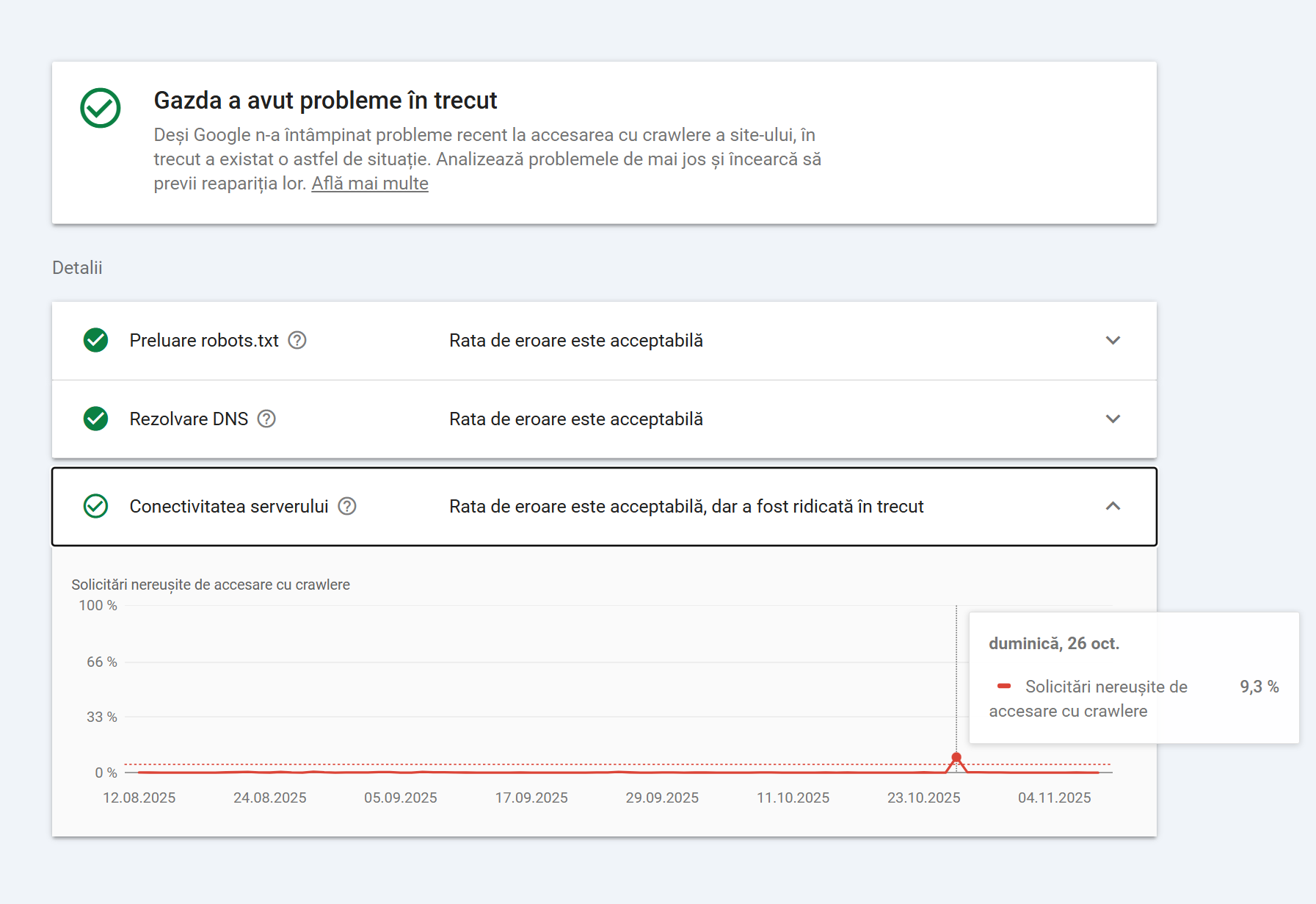This screenshot has height=904, width=1316.
Task: Open the help icon for Rezolvare DNS
Action: tap(267, 419)
